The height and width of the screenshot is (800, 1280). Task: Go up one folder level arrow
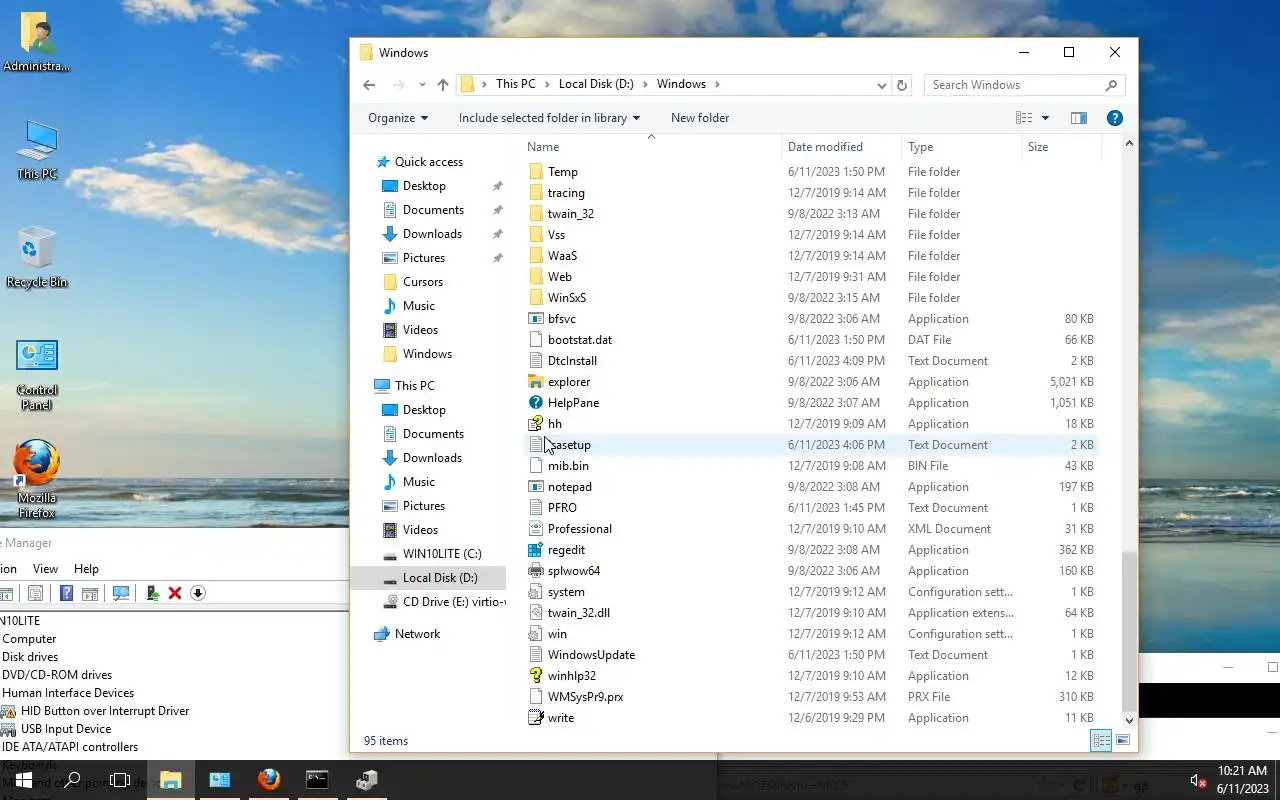click(443, 85)
